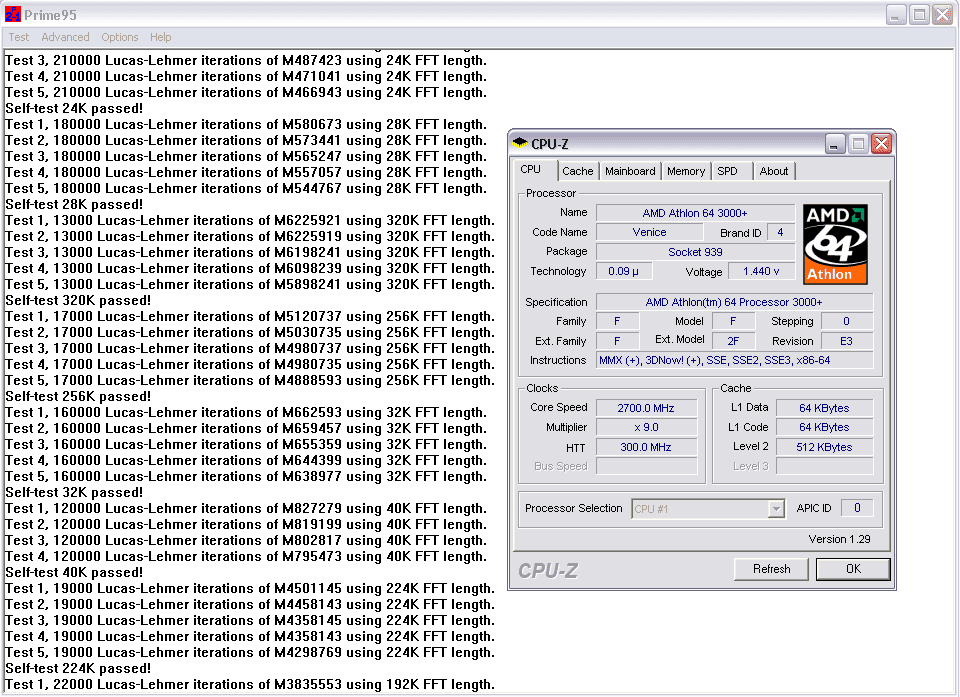Click the Voltage value 1.440 v
This screenshot has height=697, width=960.
point(761,271)
